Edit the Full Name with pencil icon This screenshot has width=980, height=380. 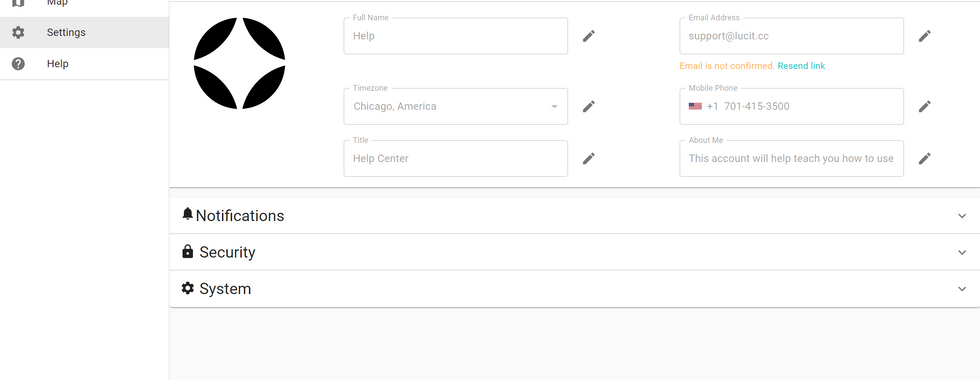[588, 36]
